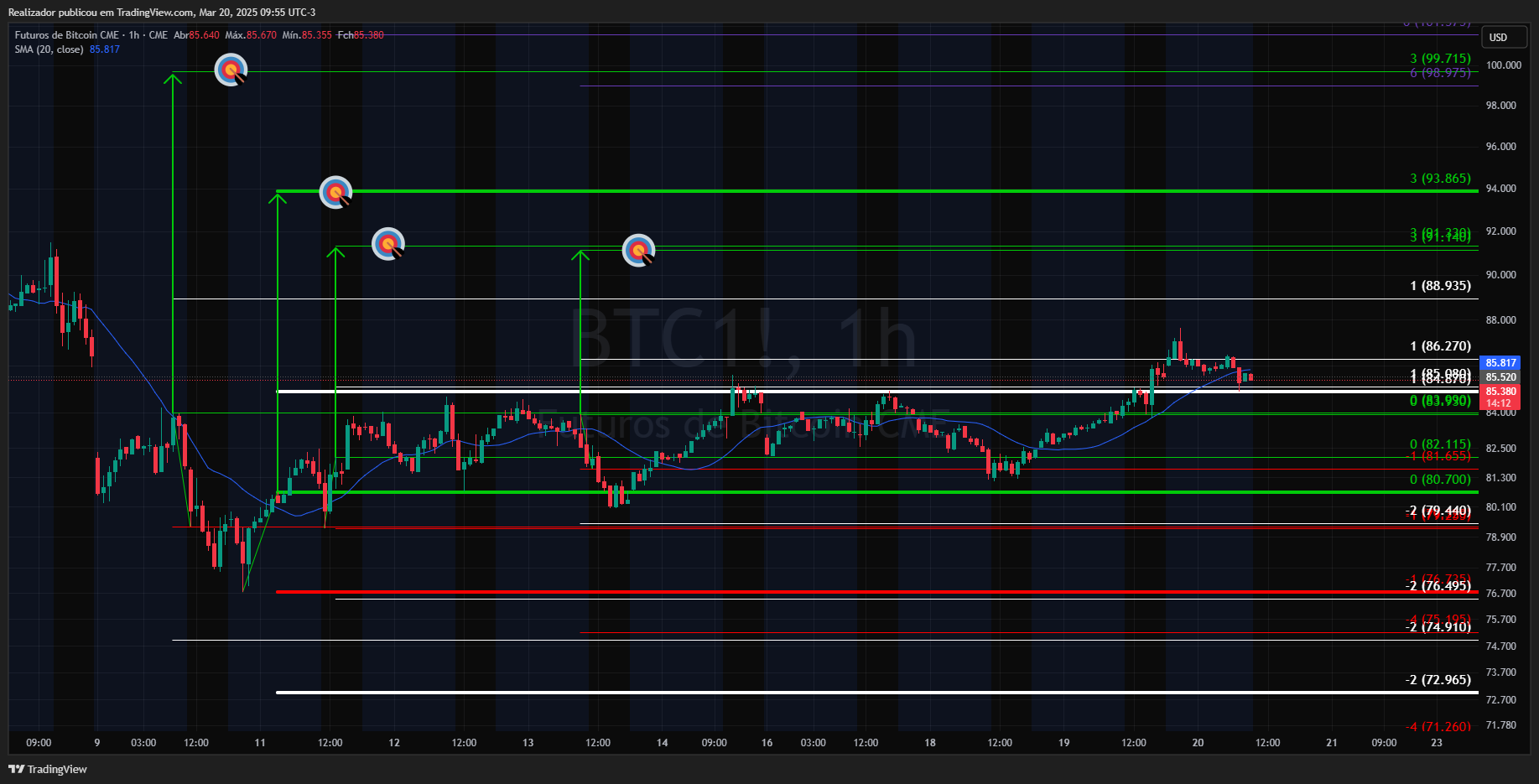Open the USD currency selector
Image resolution: width=1539 pixels, height=784 pixels.
tap(1505, 37)
